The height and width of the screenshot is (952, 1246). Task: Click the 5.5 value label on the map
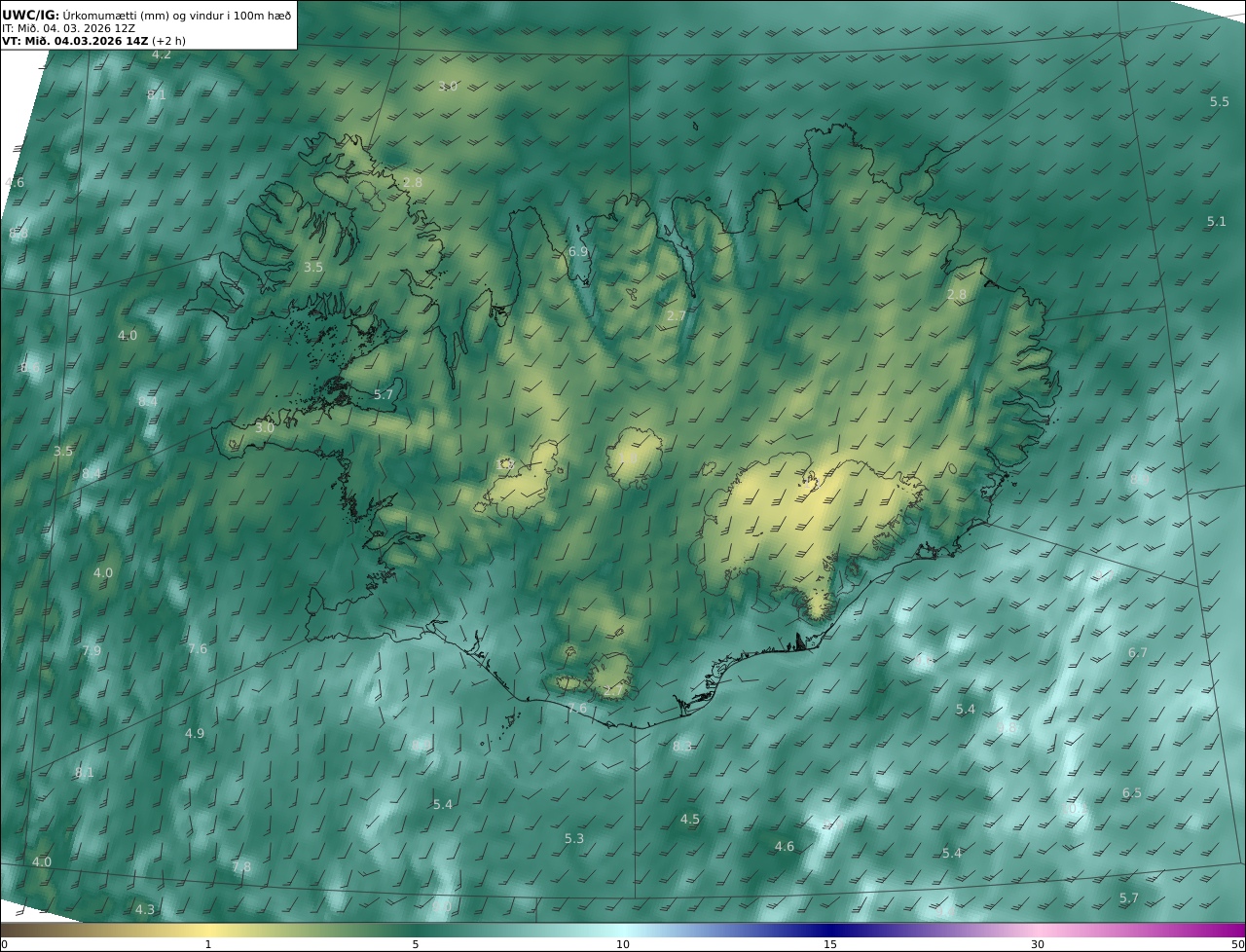[x=1220, y=101]
